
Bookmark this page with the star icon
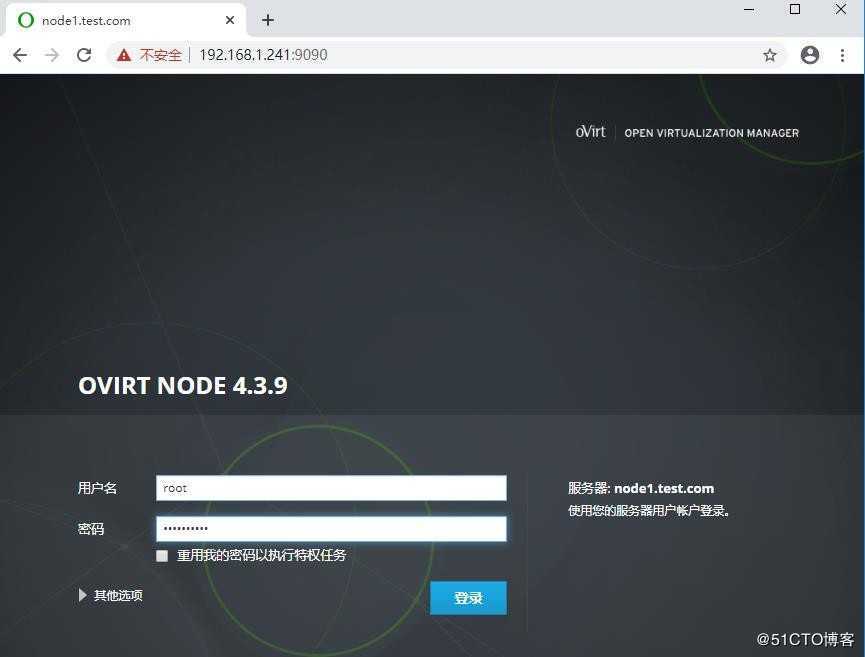coord(770,55)
